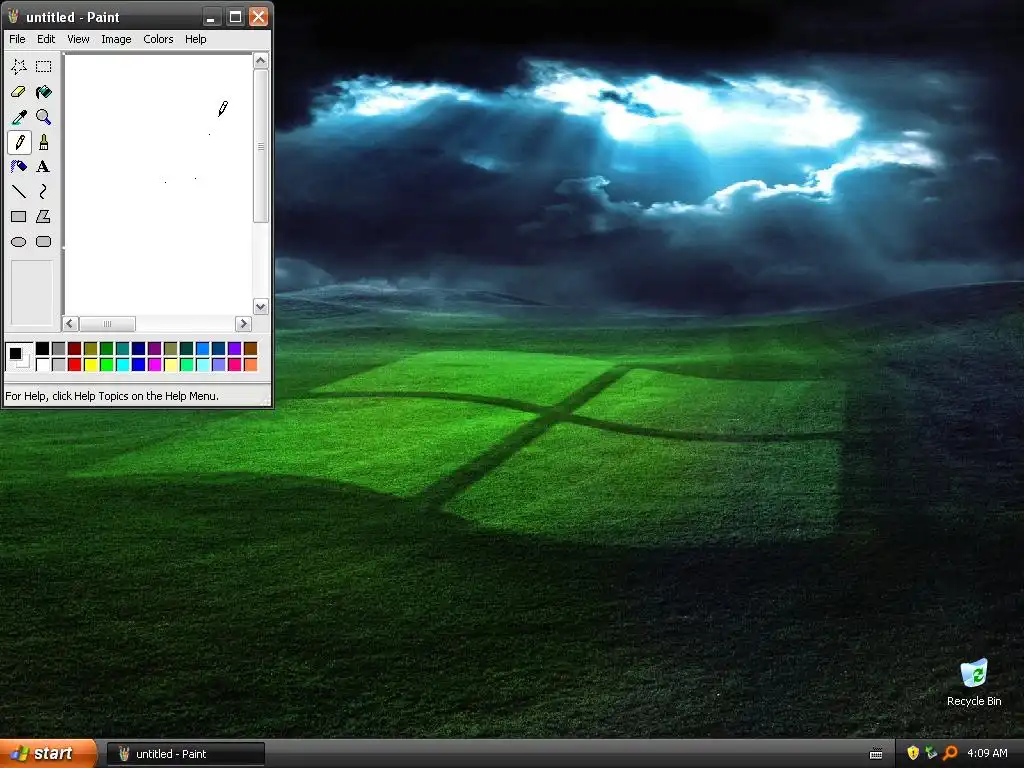Click the 'For Help, click Help Topics' status text
The image size is (1024, 768).
coord(112,396)
